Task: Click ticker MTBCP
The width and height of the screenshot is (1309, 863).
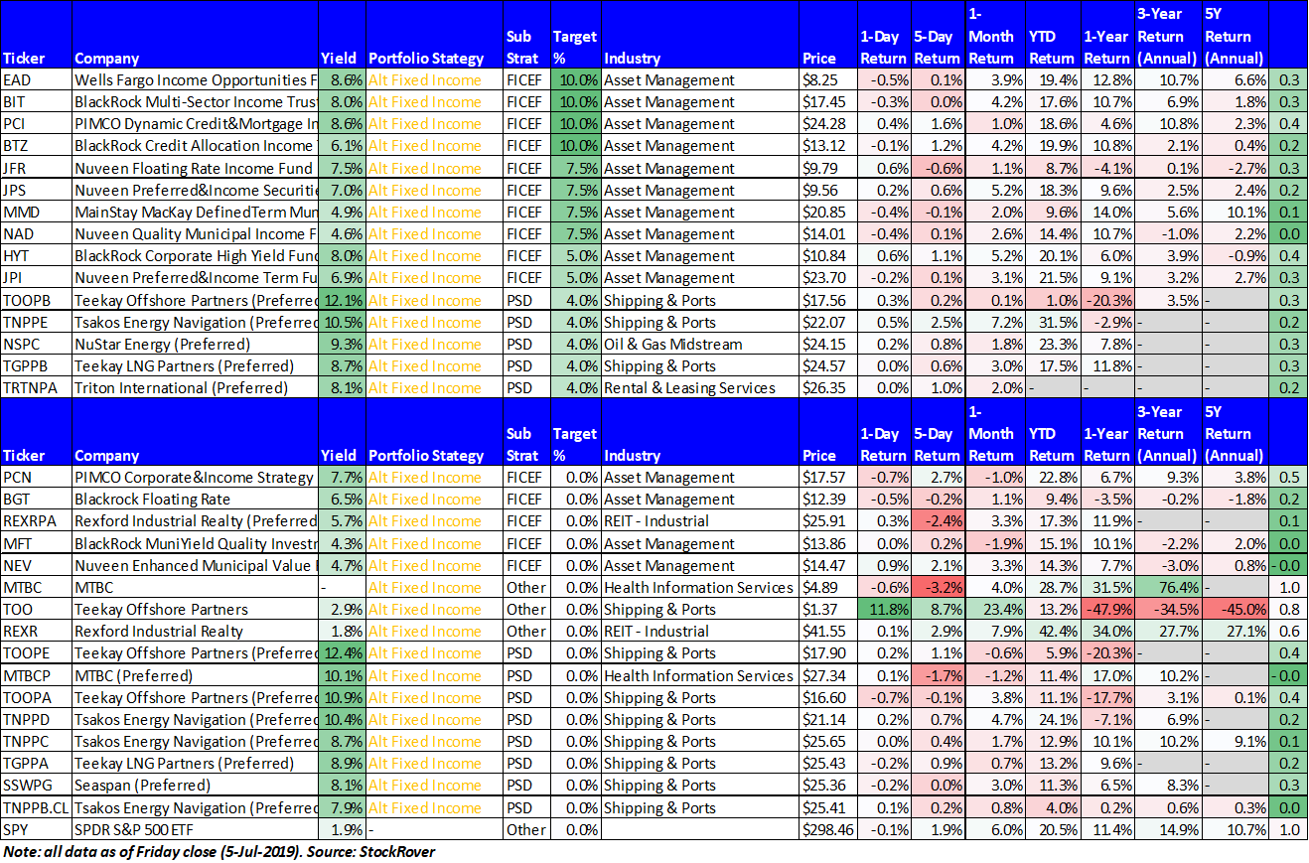Action: [x=36, y=675]
